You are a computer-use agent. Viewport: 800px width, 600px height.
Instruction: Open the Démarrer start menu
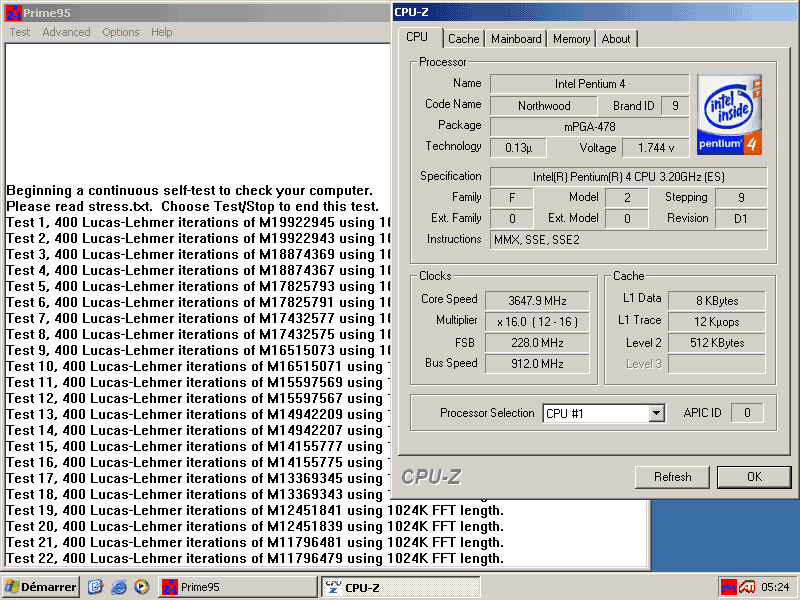pos(40,587)
